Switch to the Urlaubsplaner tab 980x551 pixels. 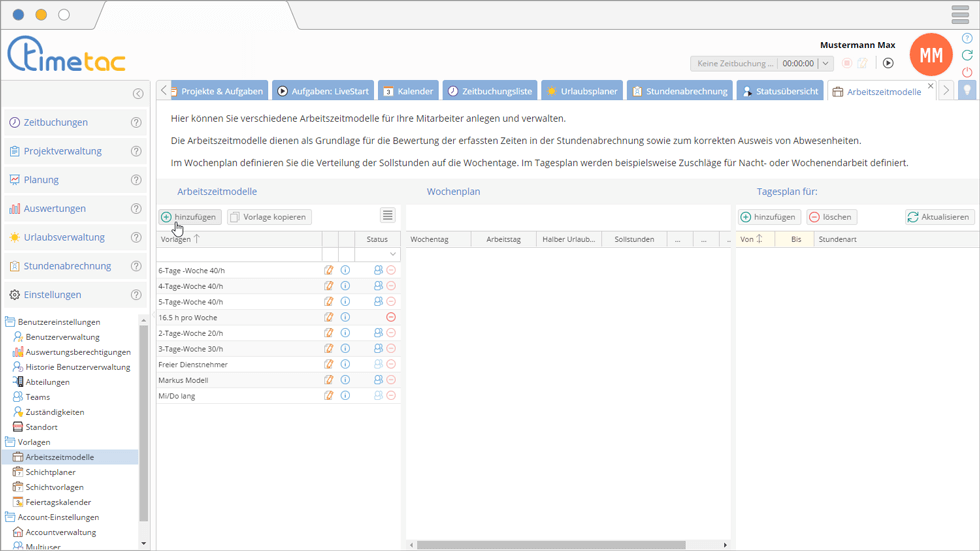[x=582, y=91]
